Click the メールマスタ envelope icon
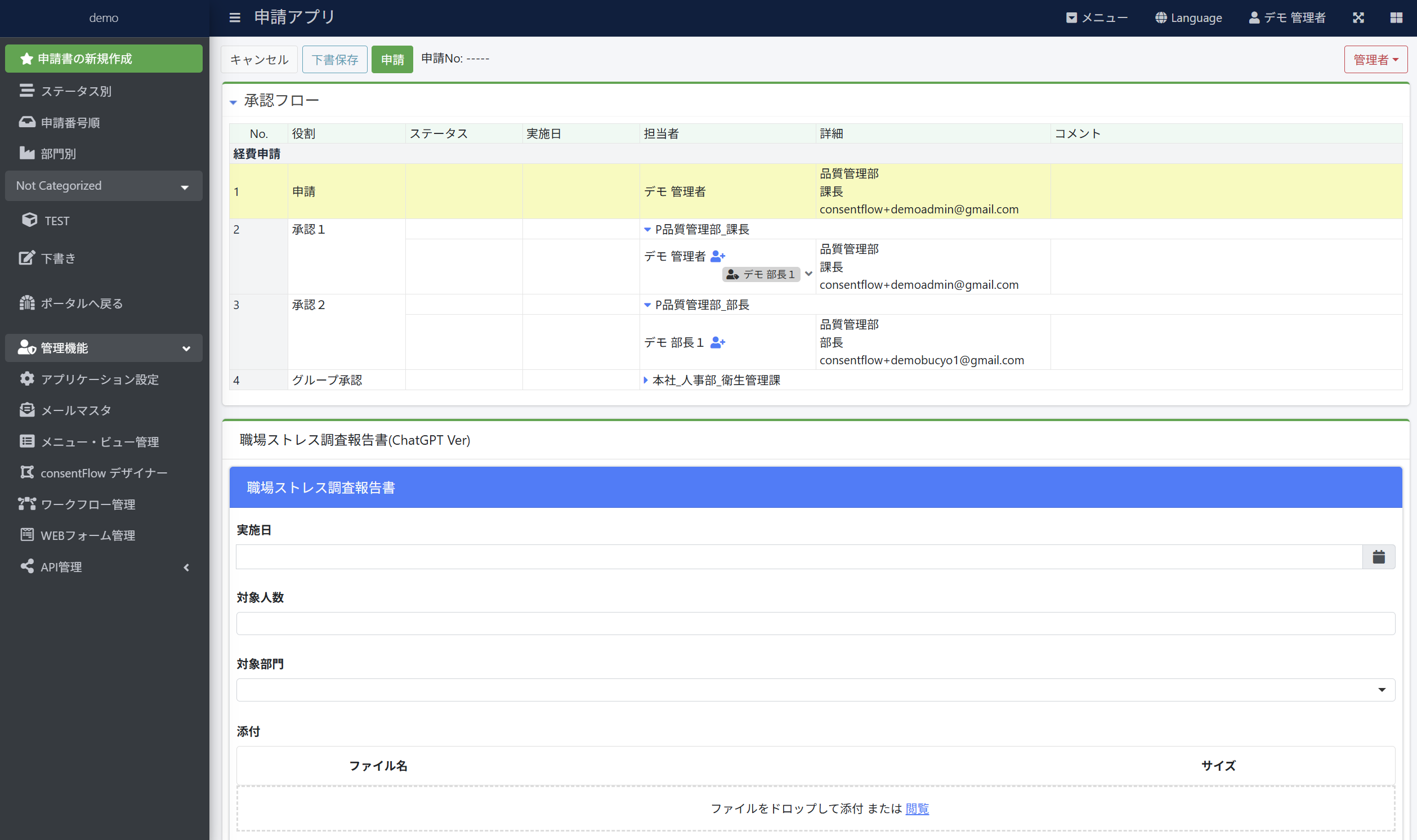 tap(26, 409)
